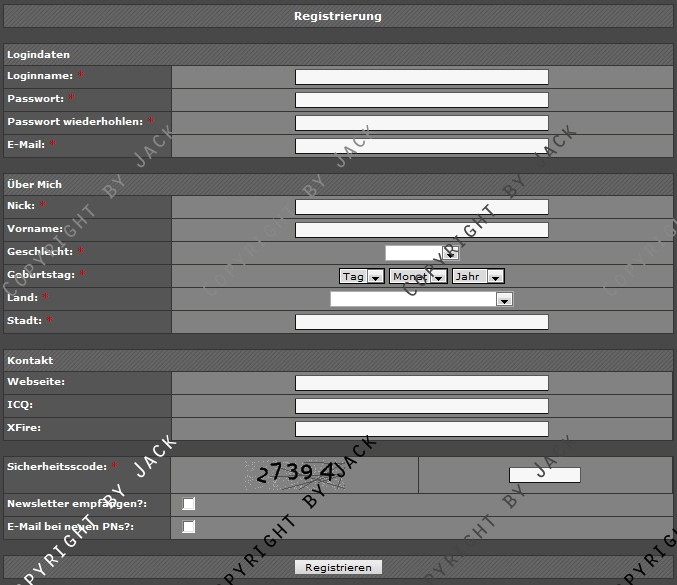Focus the Webseite text field
Viewport: 677px width, 585px height.
point(421,383)
